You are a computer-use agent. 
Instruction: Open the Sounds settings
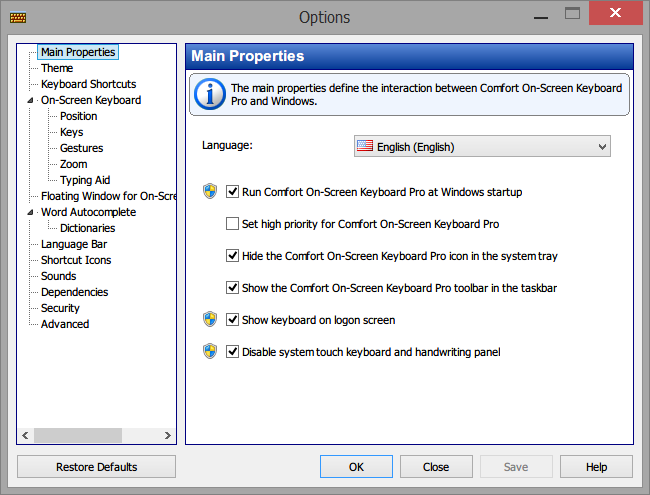(58, 276)
